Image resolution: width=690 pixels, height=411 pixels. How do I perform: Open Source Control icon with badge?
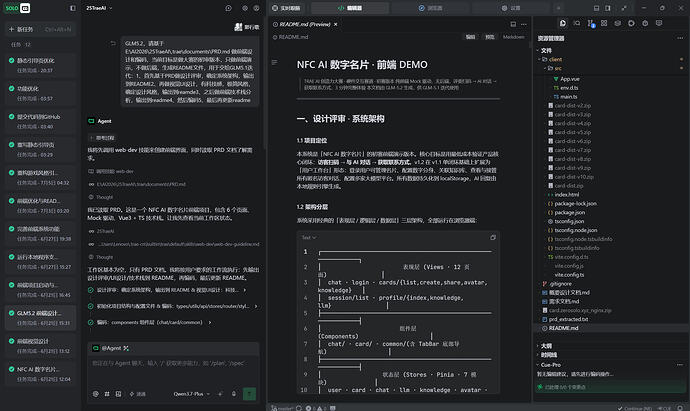(x=591, y=23)
